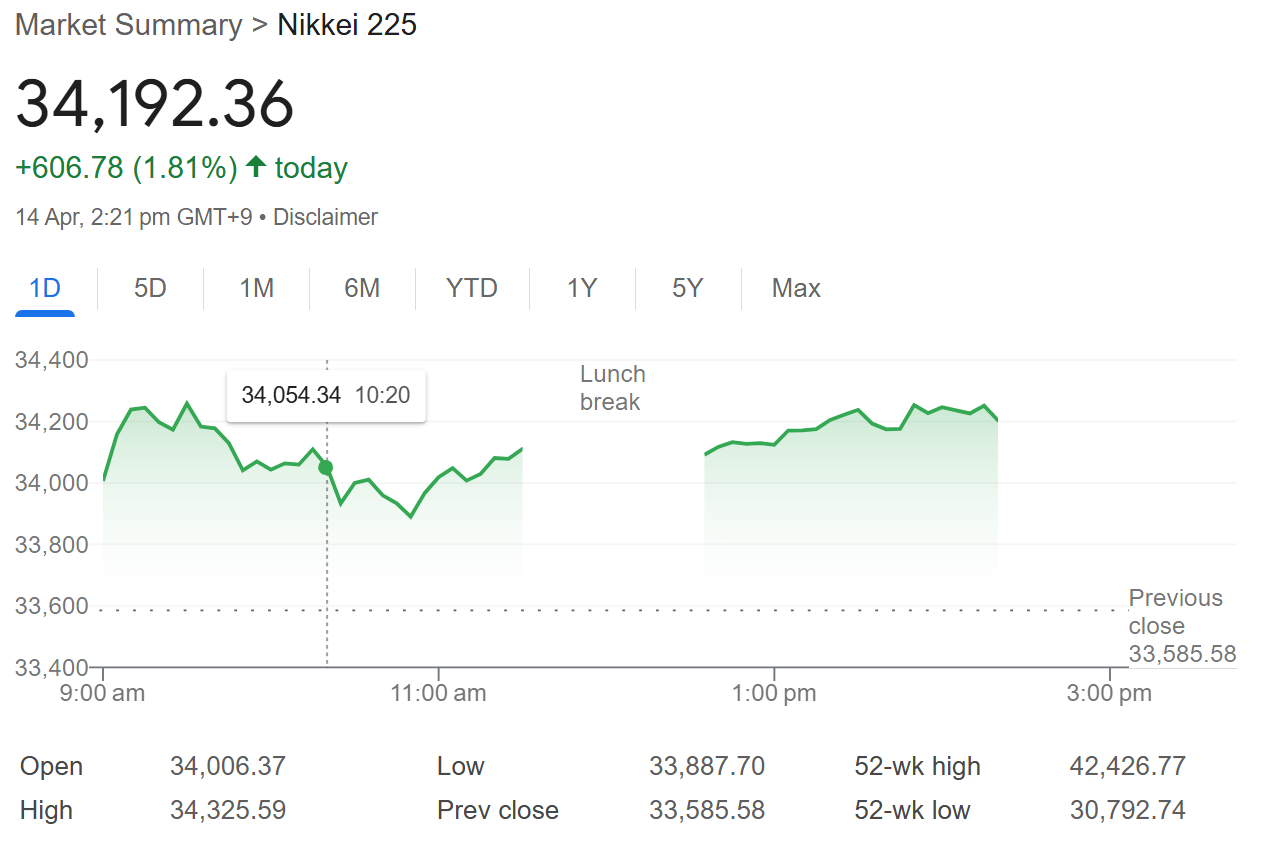Image resolution: width=1269 pixels, height=855 pixels.
Task: Click the Disclaimer link
Action: pyautogui.click(x=325, y=217)
